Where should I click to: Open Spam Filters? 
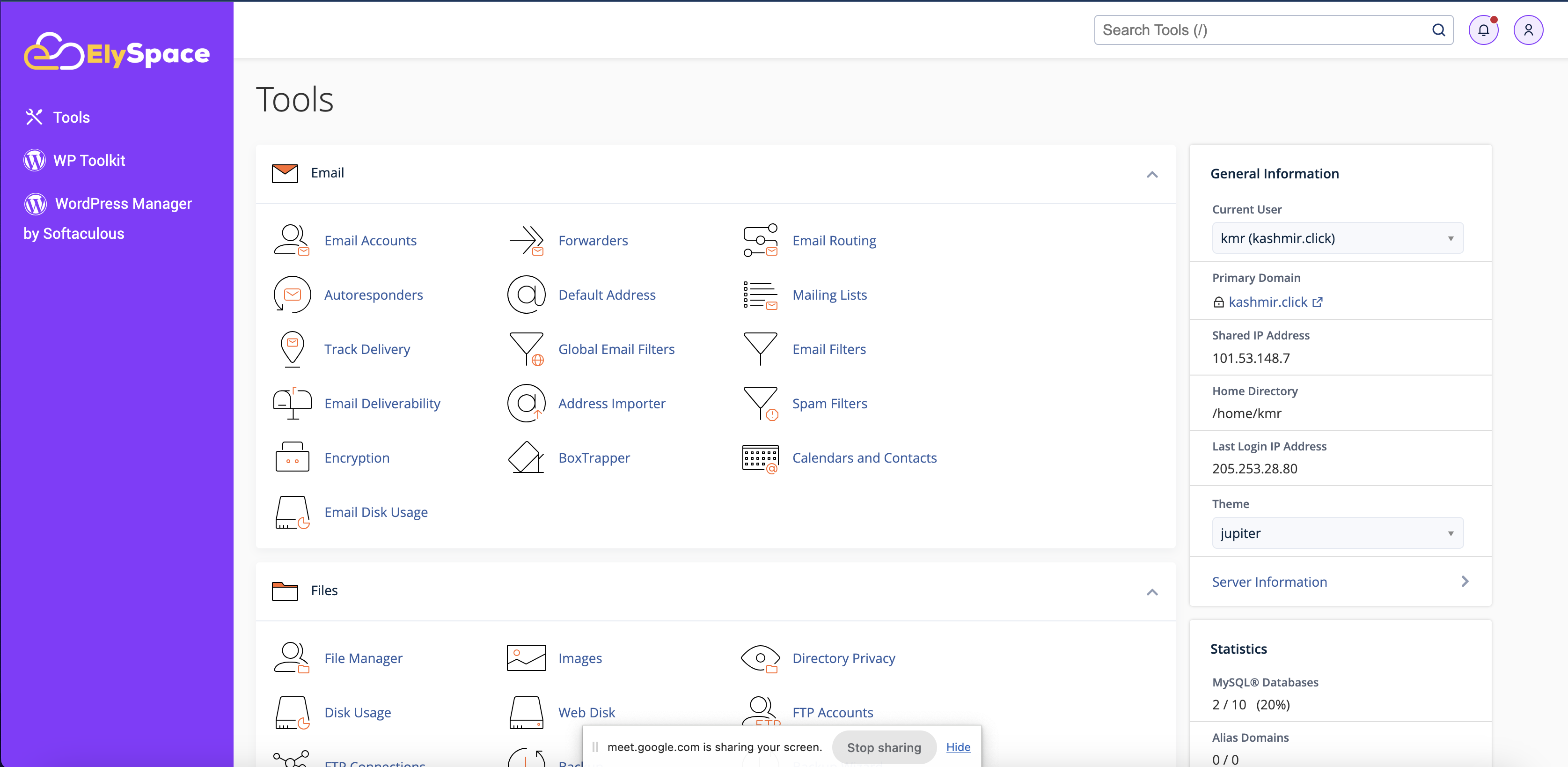click(x=830, y=403)
